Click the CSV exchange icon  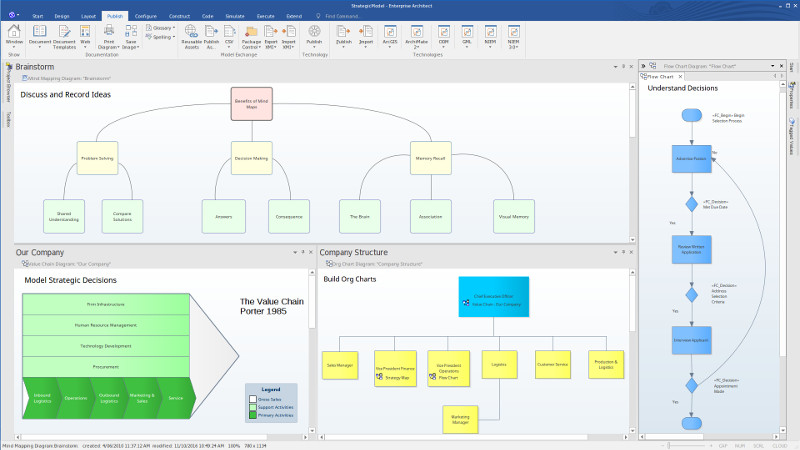230,34
